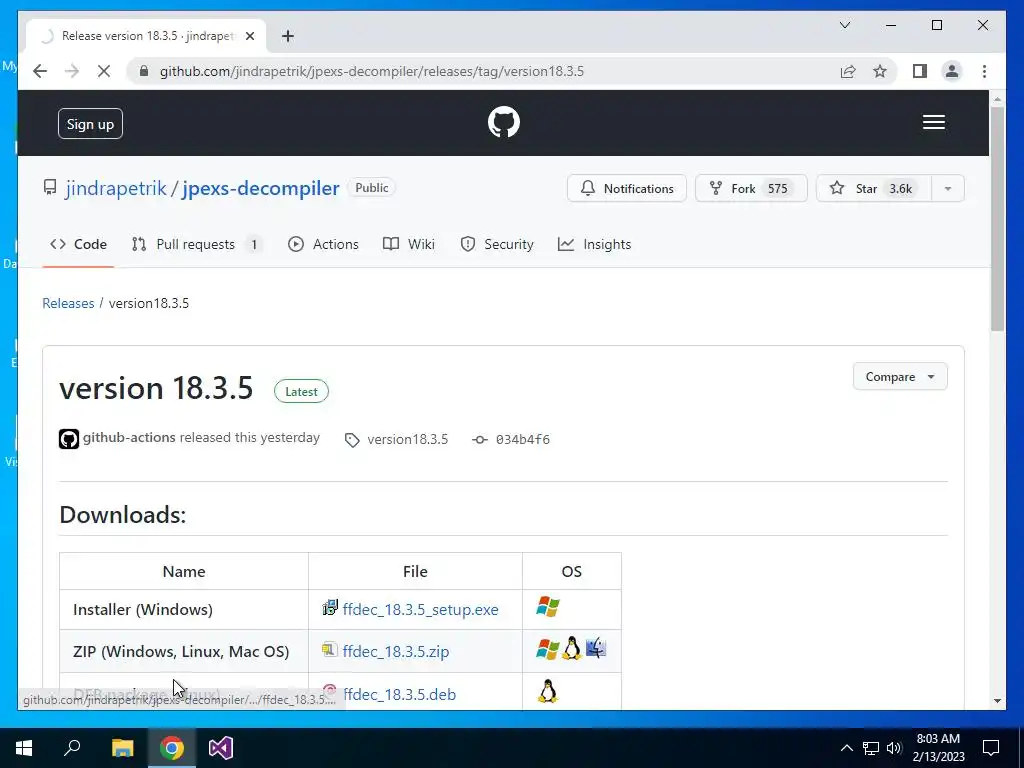Viewport: 1024px width, 768px height.
Task: Download ffdec_18.3.5.deb
Action: pos(399,694)
